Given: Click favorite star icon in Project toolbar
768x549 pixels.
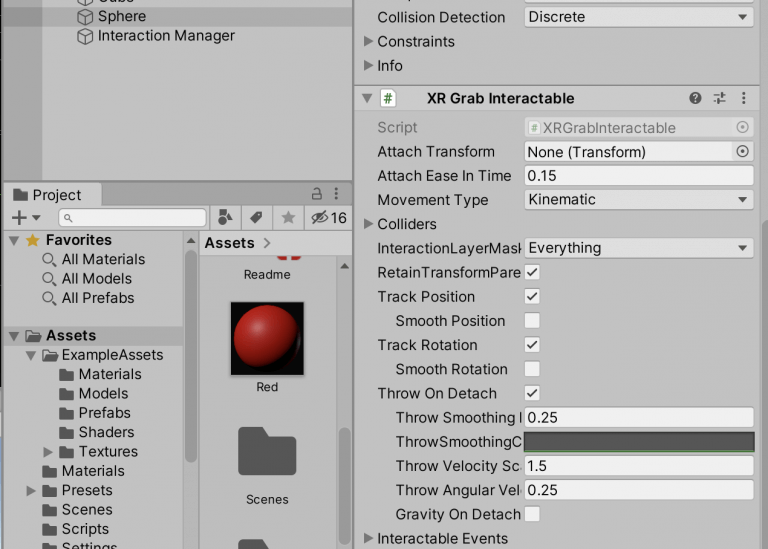Looking at the screenshot, I should coord(288,217).
